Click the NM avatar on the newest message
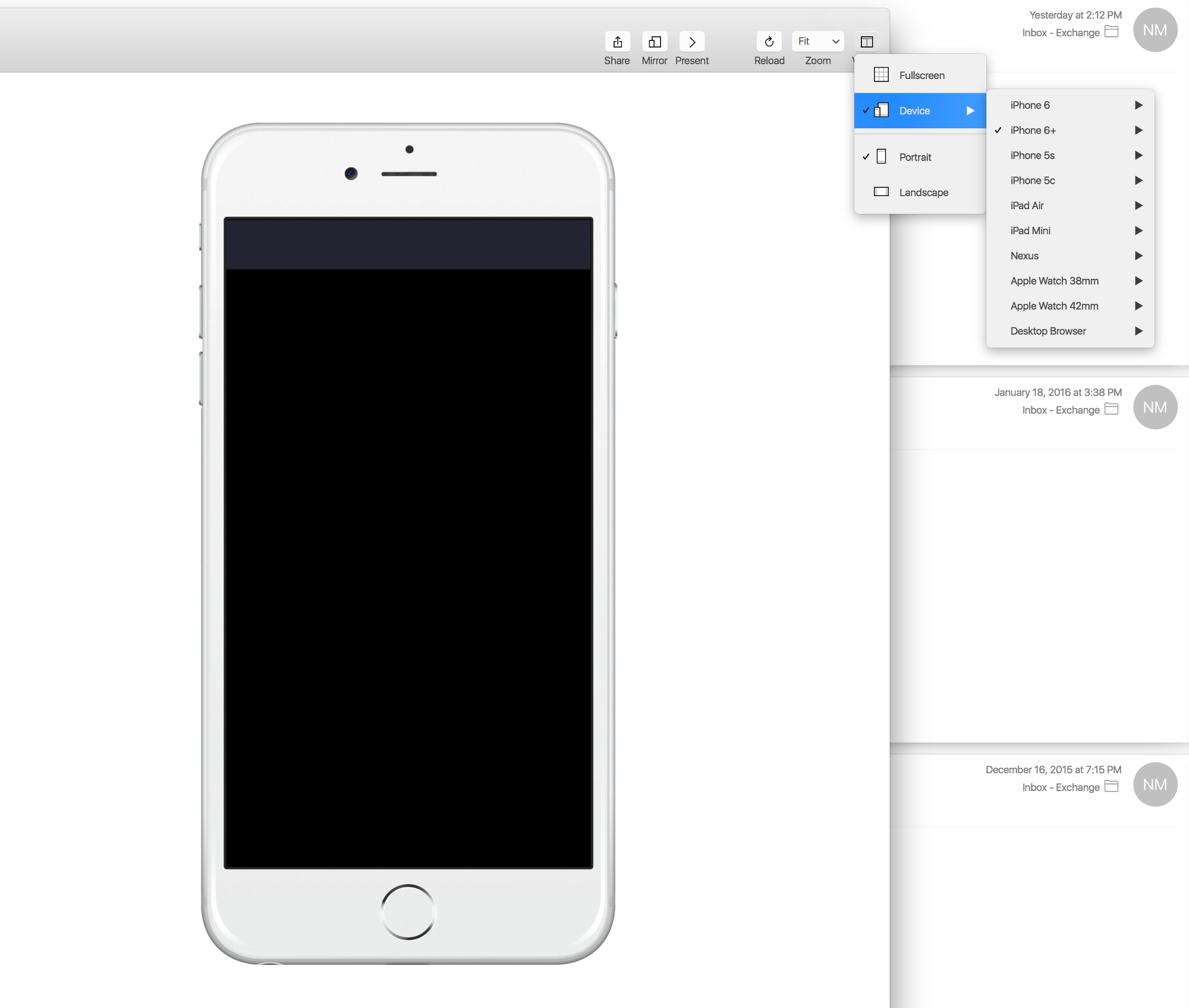This screenshot has width=1189, height=1008. pos(1155,30)
